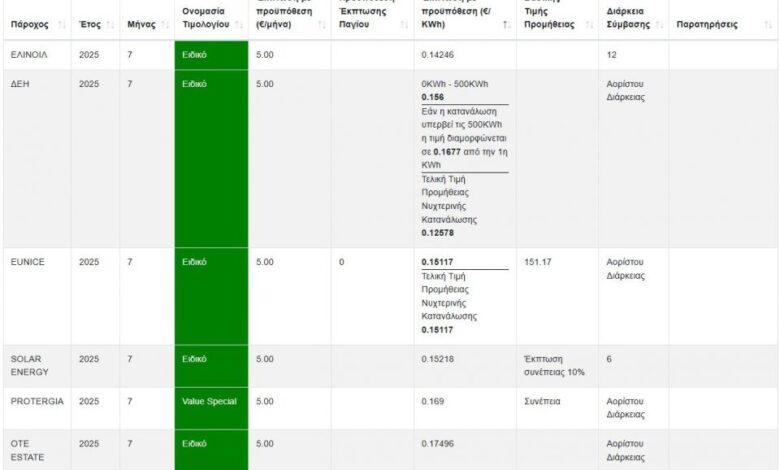This screenshot has height=470, width=780.
Task: Click the 0.14246 price for ΕΛΙΝΟΙΛ
Action: [437, 55]
